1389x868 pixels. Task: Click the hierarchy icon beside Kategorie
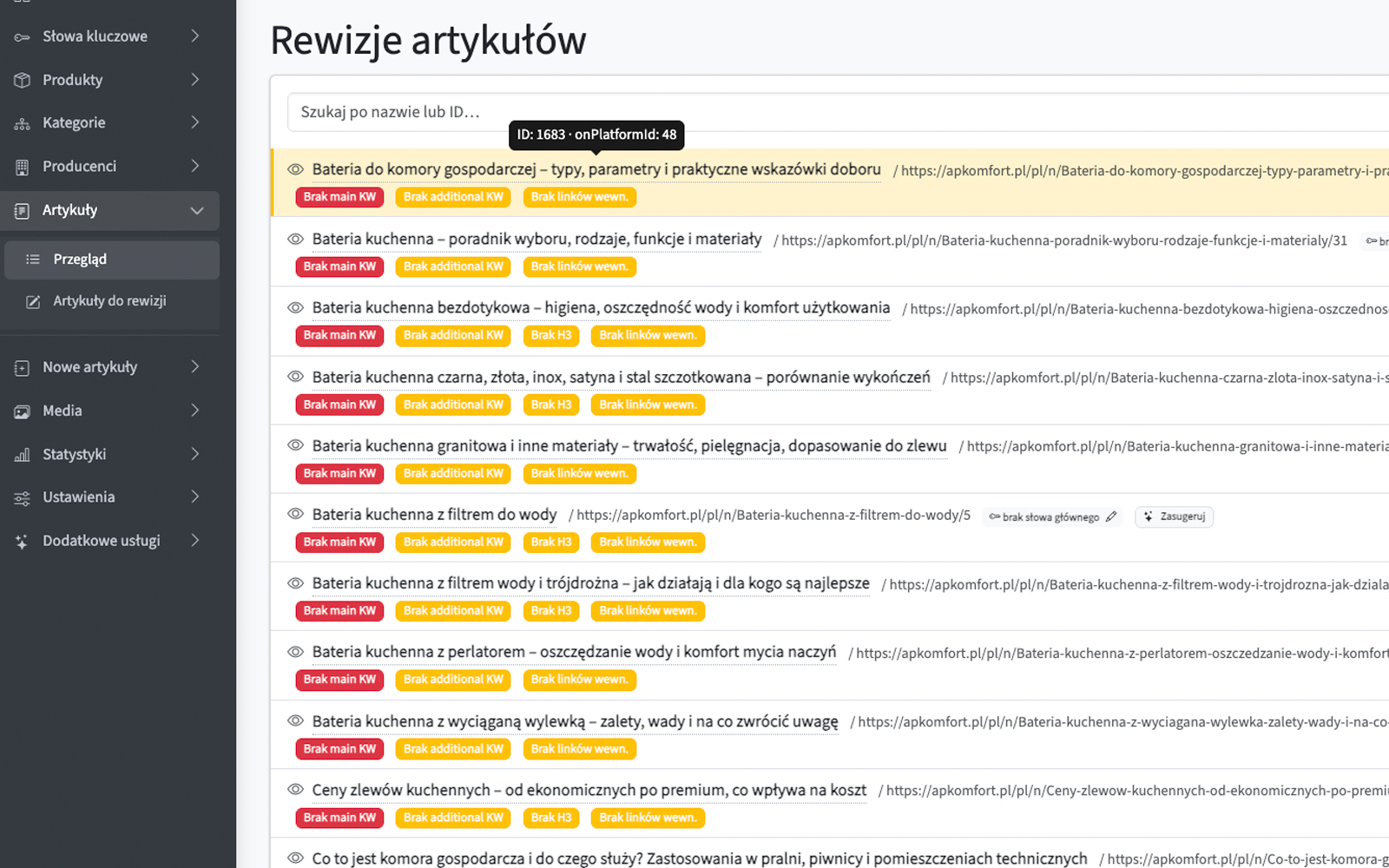point(22,123)
